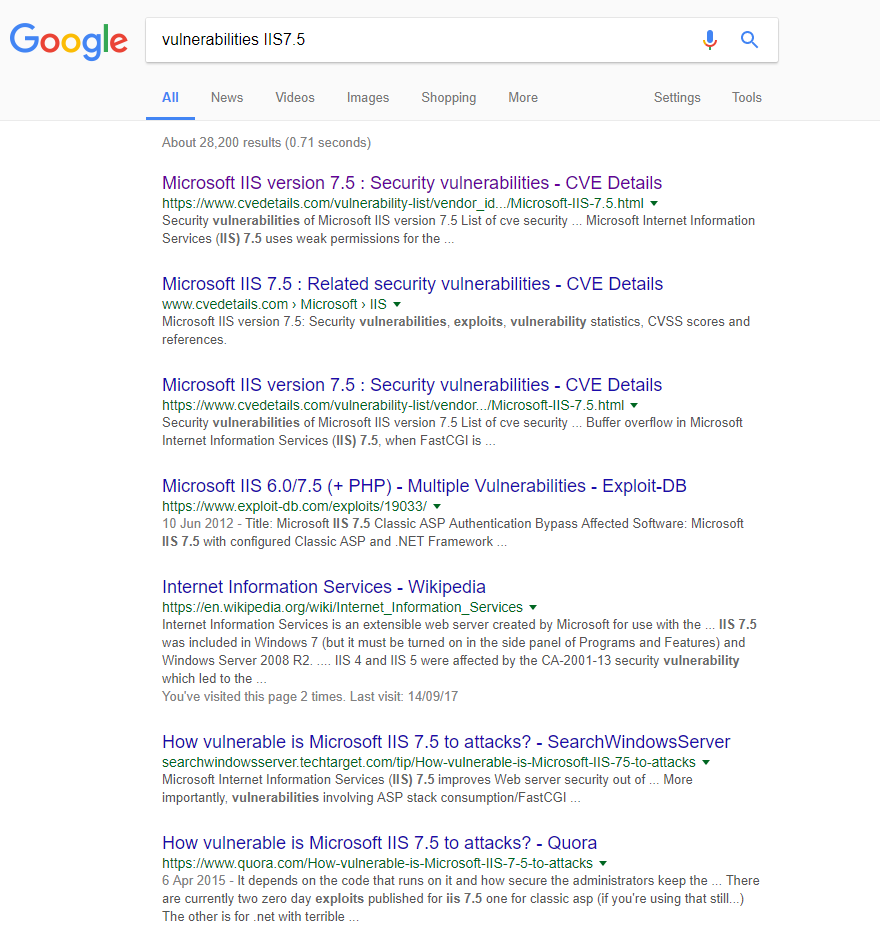Screen dimensions: 880x942
Task: Open dropdown arrow next to Wikipedia result URL
Action: pos(534,607)
